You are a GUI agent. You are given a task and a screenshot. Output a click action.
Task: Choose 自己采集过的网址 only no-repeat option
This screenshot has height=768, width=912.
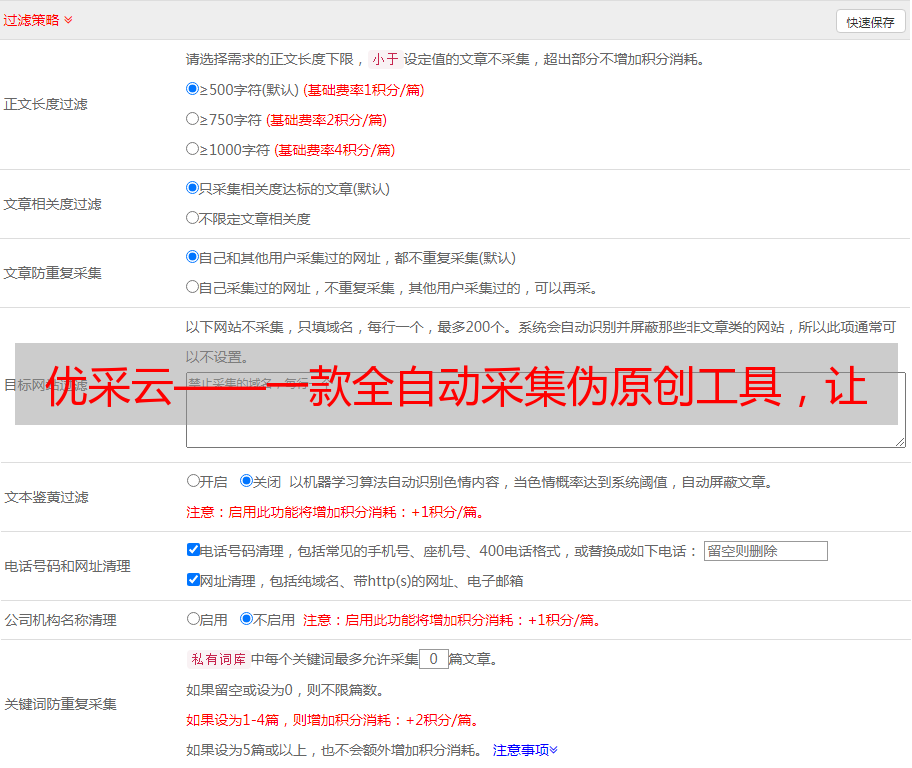coord(193,287)
